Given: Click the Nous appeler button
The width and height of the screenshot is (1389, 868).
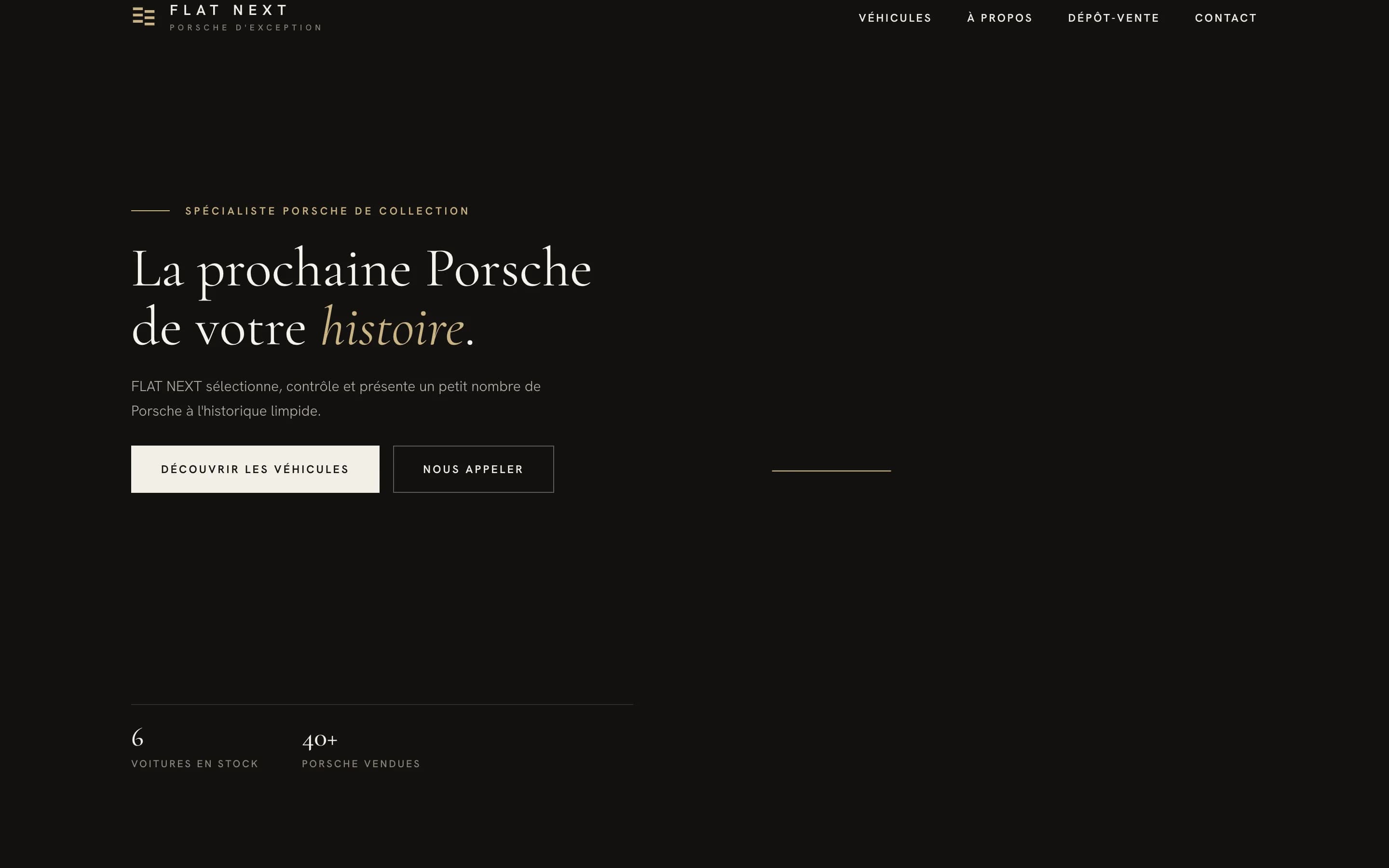Looking at the screenshot, I should pyautogui.click(x=473, y=469).
